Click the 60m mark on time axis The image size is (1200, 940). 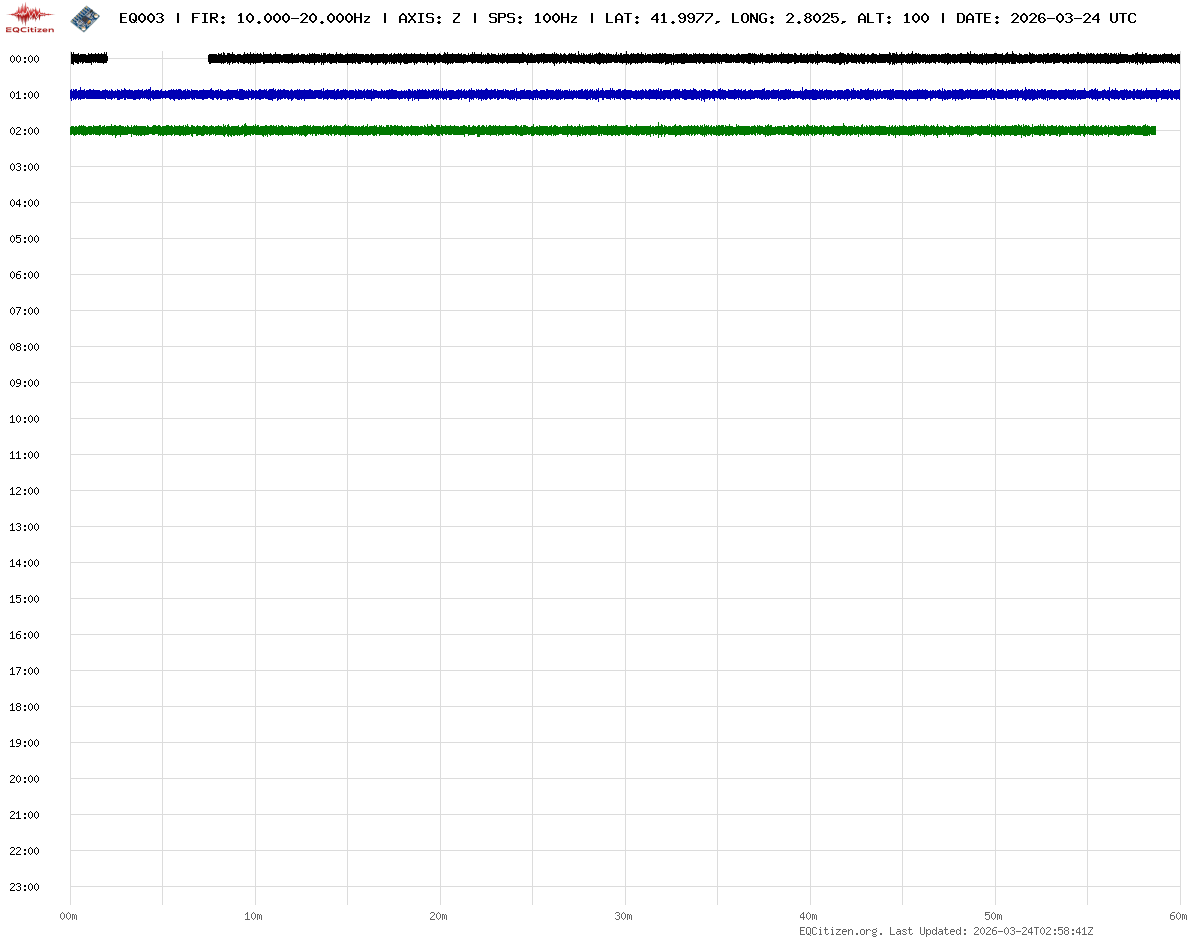[x=1179, y=916]
